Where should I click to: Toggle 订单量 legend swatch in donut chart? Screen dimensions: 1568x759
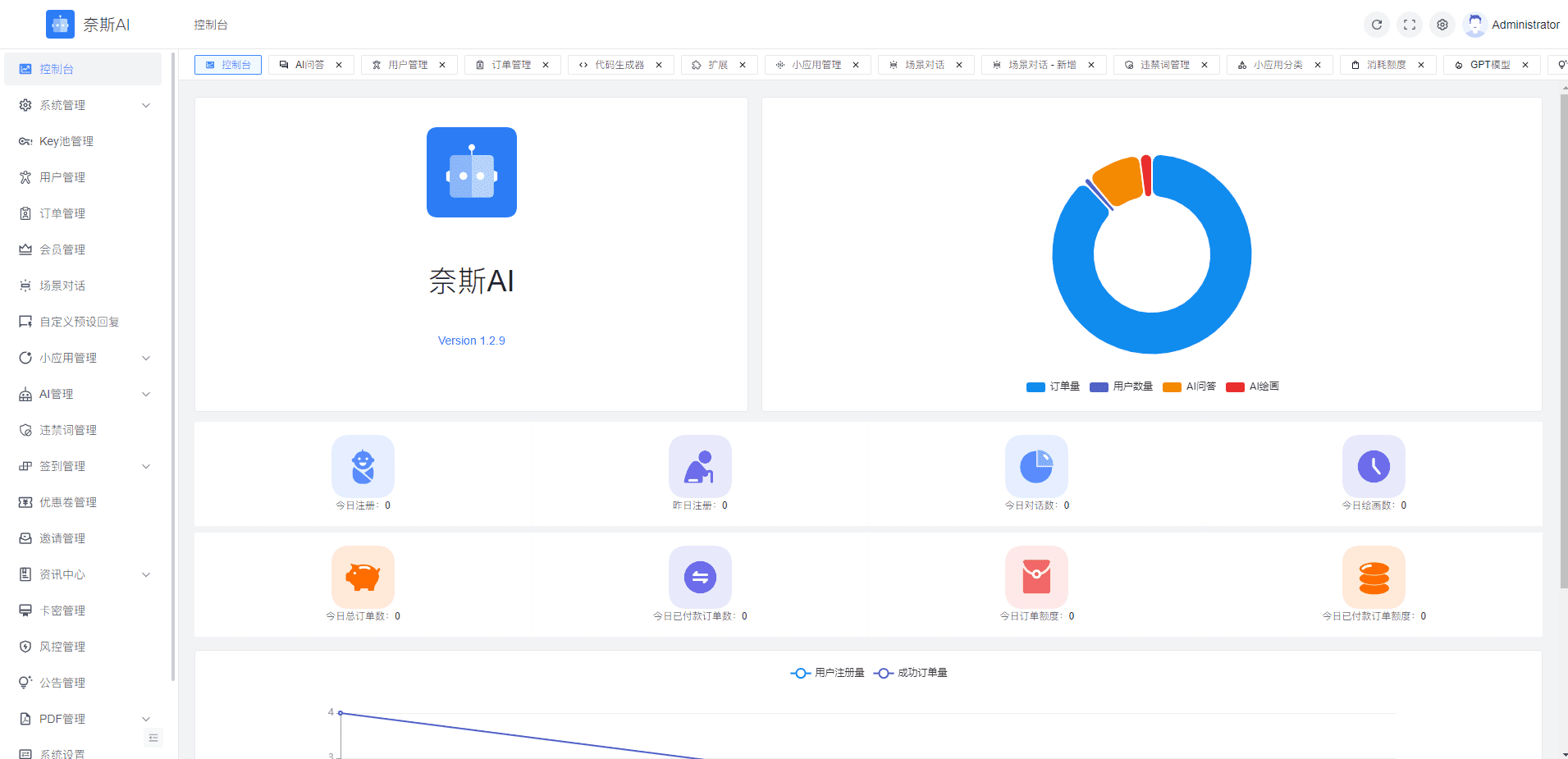(1035, 386)
